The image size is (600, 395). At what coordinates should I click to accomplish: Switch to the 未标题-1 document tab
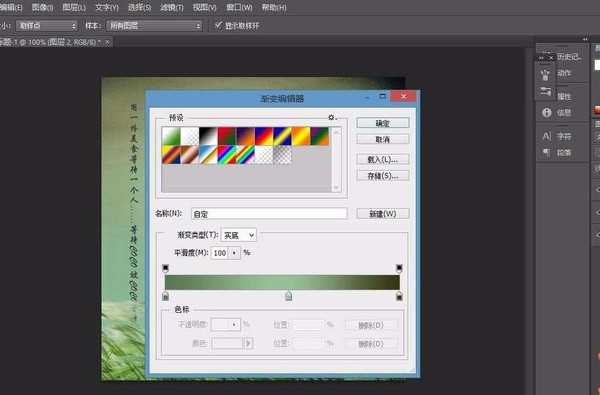(50, 42)
